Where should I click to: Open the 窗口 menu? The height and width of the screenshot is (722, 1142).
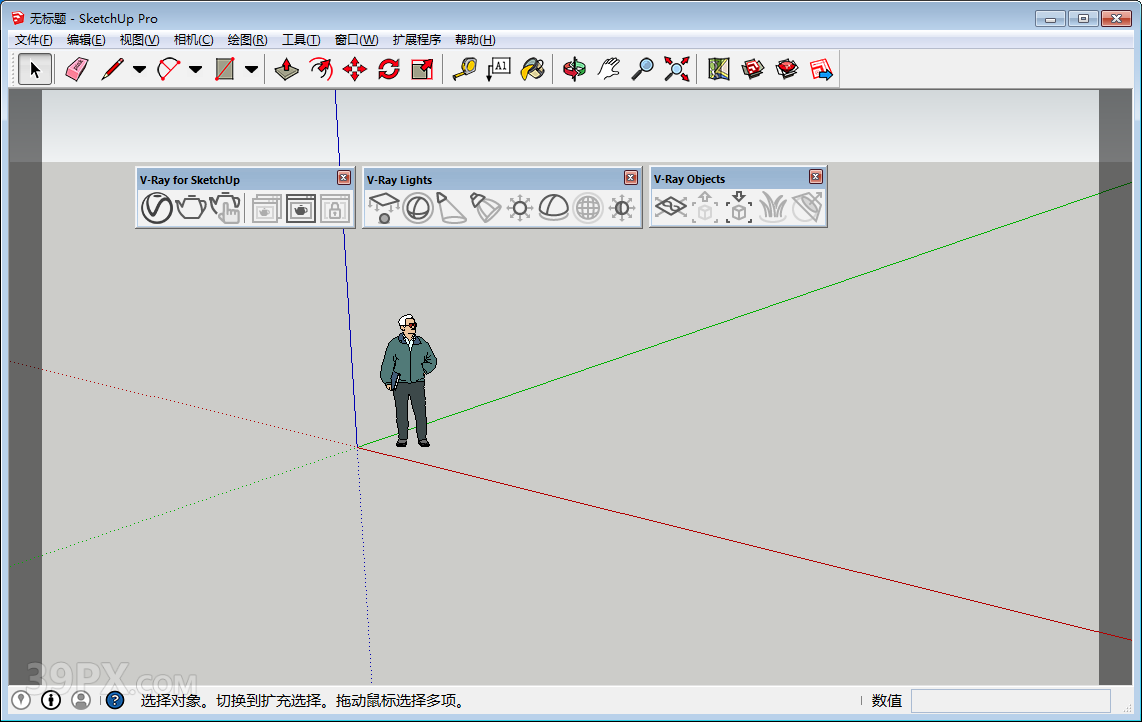click(356, 39)
